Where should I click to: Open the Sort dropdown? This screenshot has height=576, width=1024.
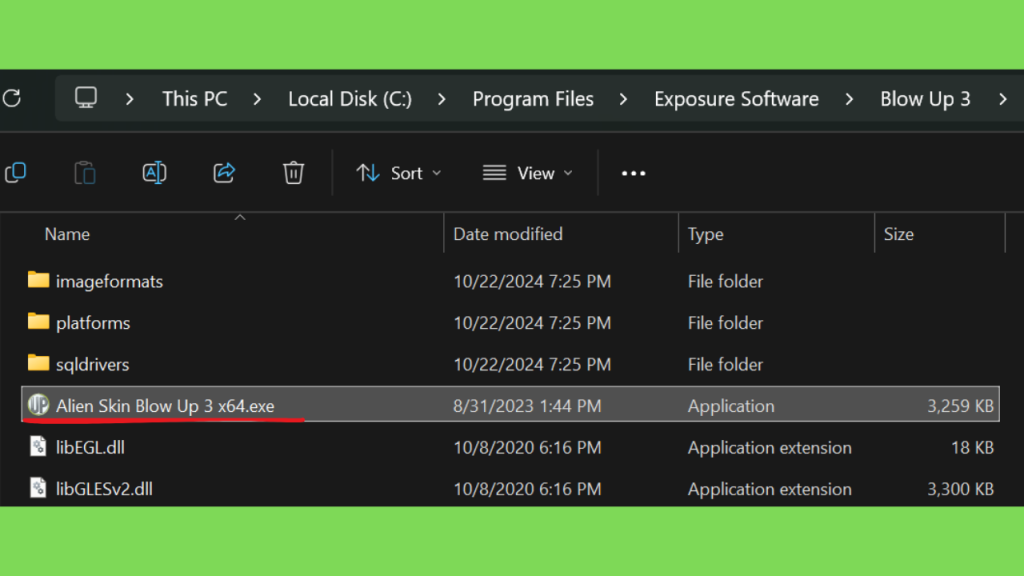click(x=399, y=173)
